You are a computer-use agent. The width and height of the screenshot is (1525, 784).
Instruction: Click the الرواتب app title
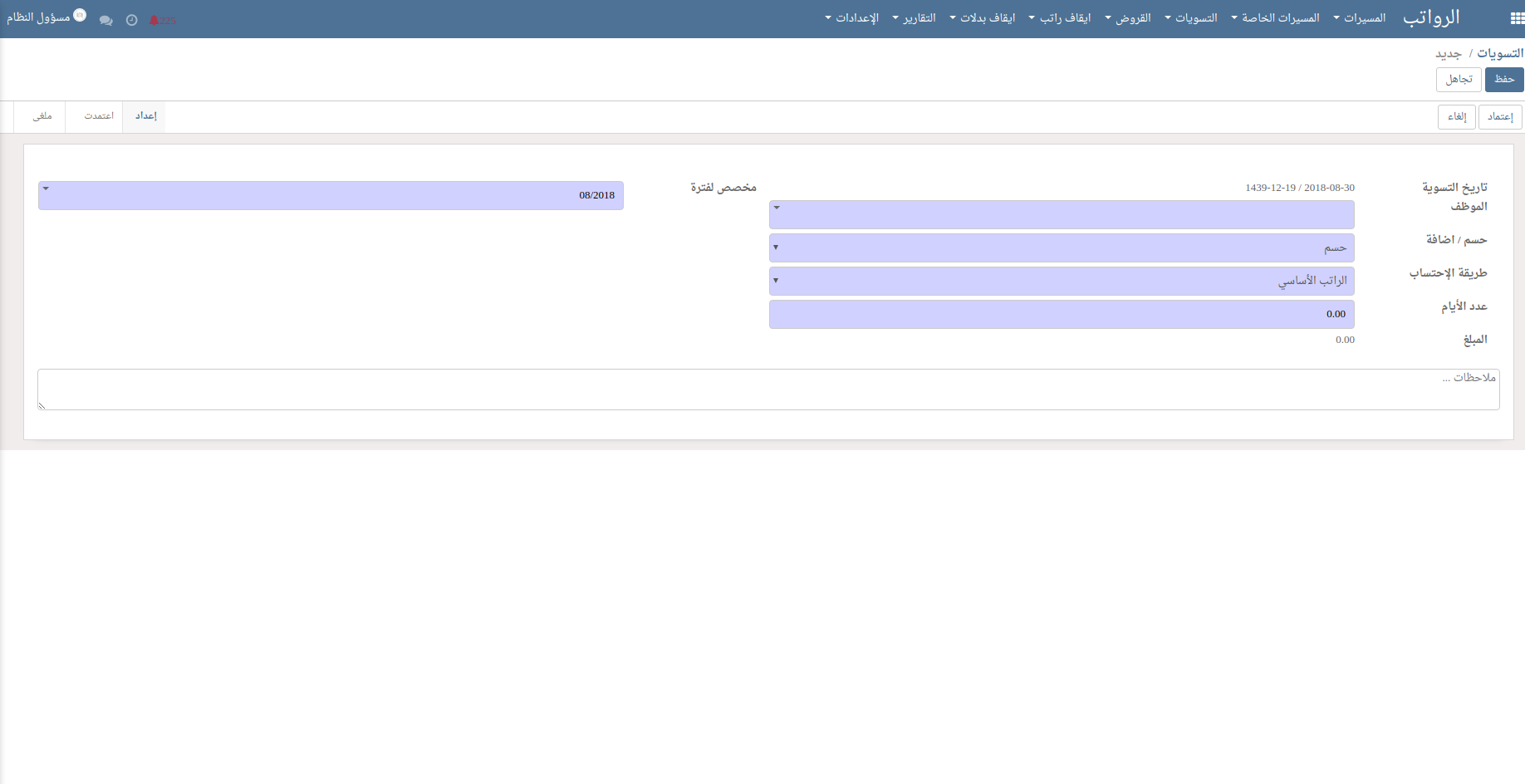coord(1430,18)
